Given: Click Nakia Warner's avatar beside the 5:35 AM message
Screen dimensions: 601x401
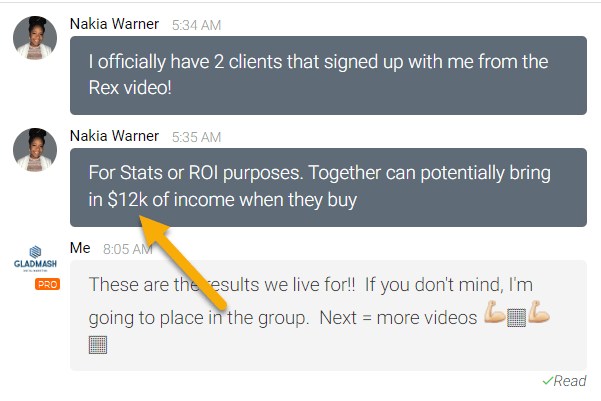Looking at the screenshot, I should point(35,150).
